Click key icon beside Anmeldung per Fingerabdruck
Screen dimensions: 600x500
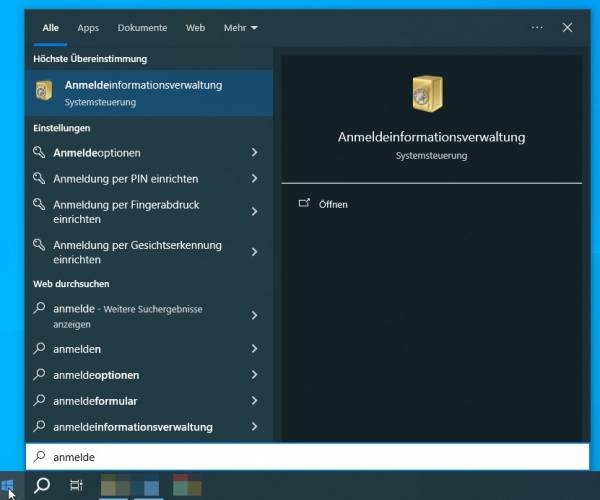[39, 204]
